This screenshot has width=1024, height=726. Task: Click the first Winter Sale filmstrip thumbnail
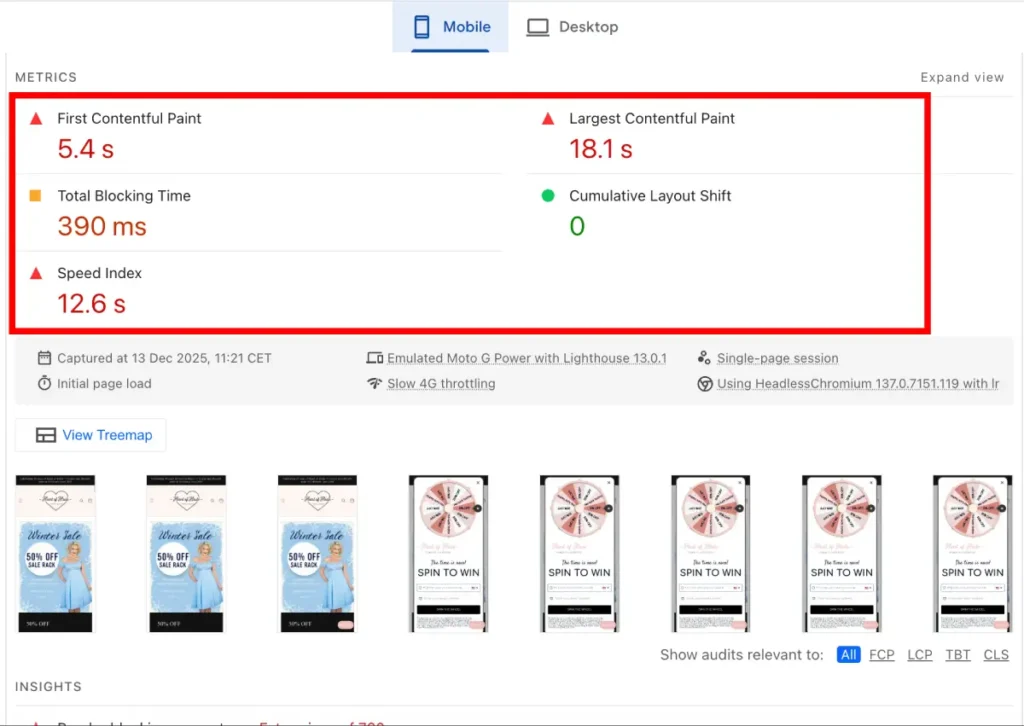point(56,553)
